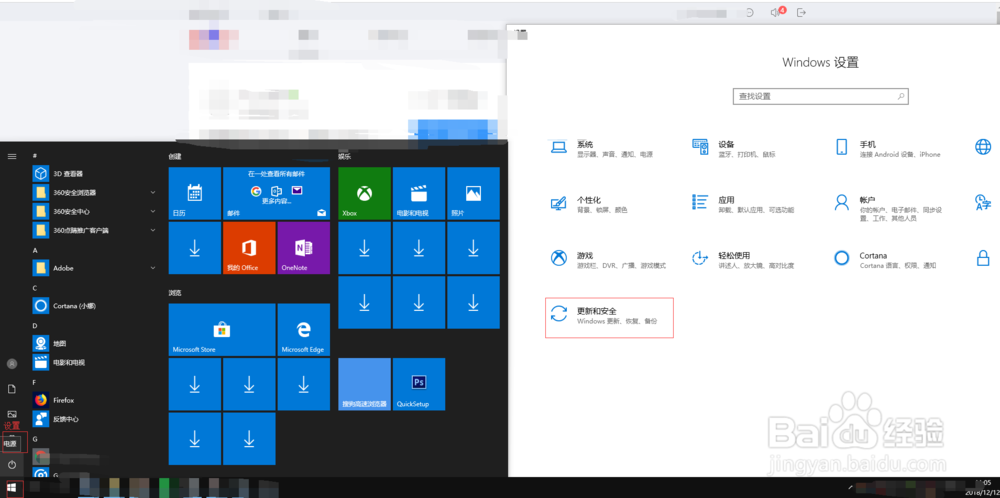Click the exit icon beside the speaker
The width and height of the screenshot is (1000, 498).
[802, 11]
